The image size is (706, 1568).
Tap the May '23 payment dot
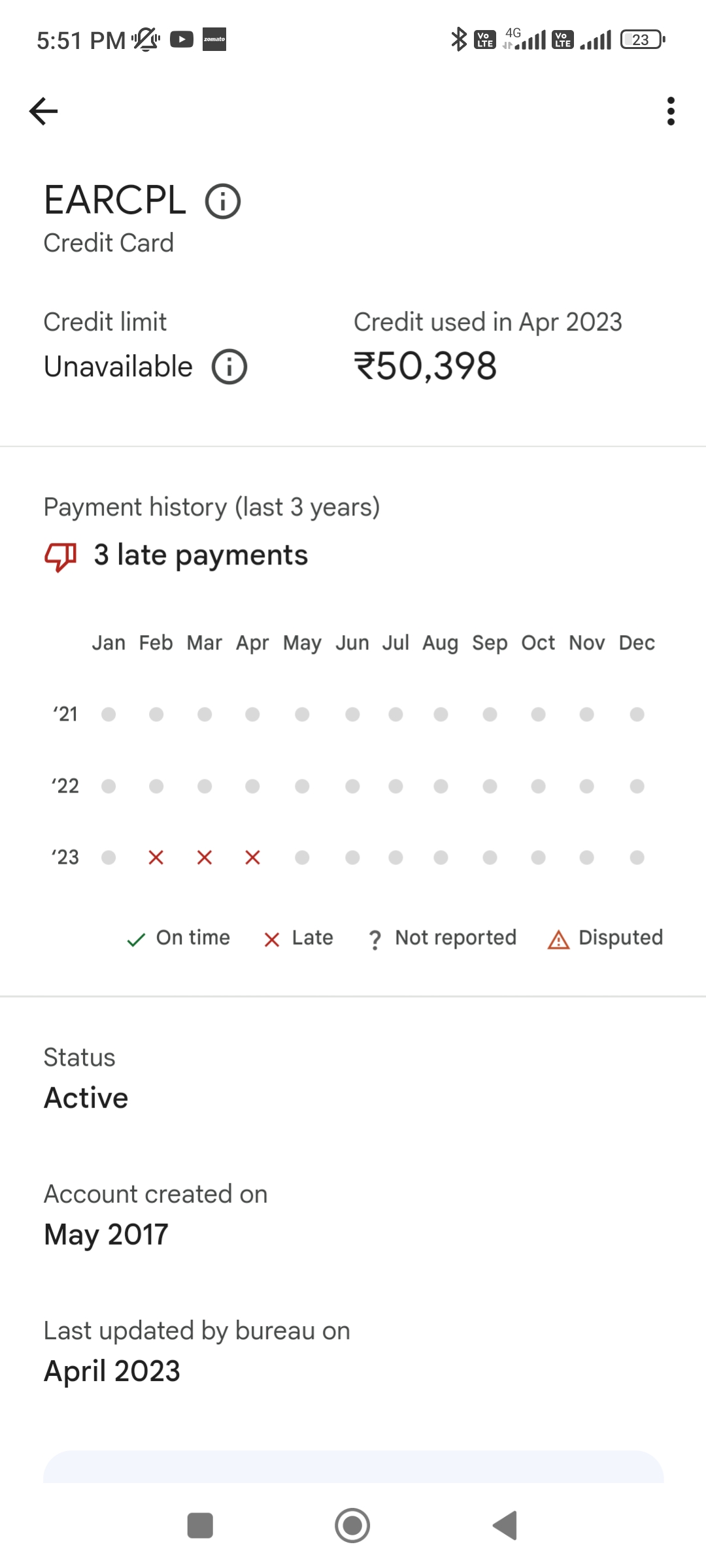click(302, 857)
